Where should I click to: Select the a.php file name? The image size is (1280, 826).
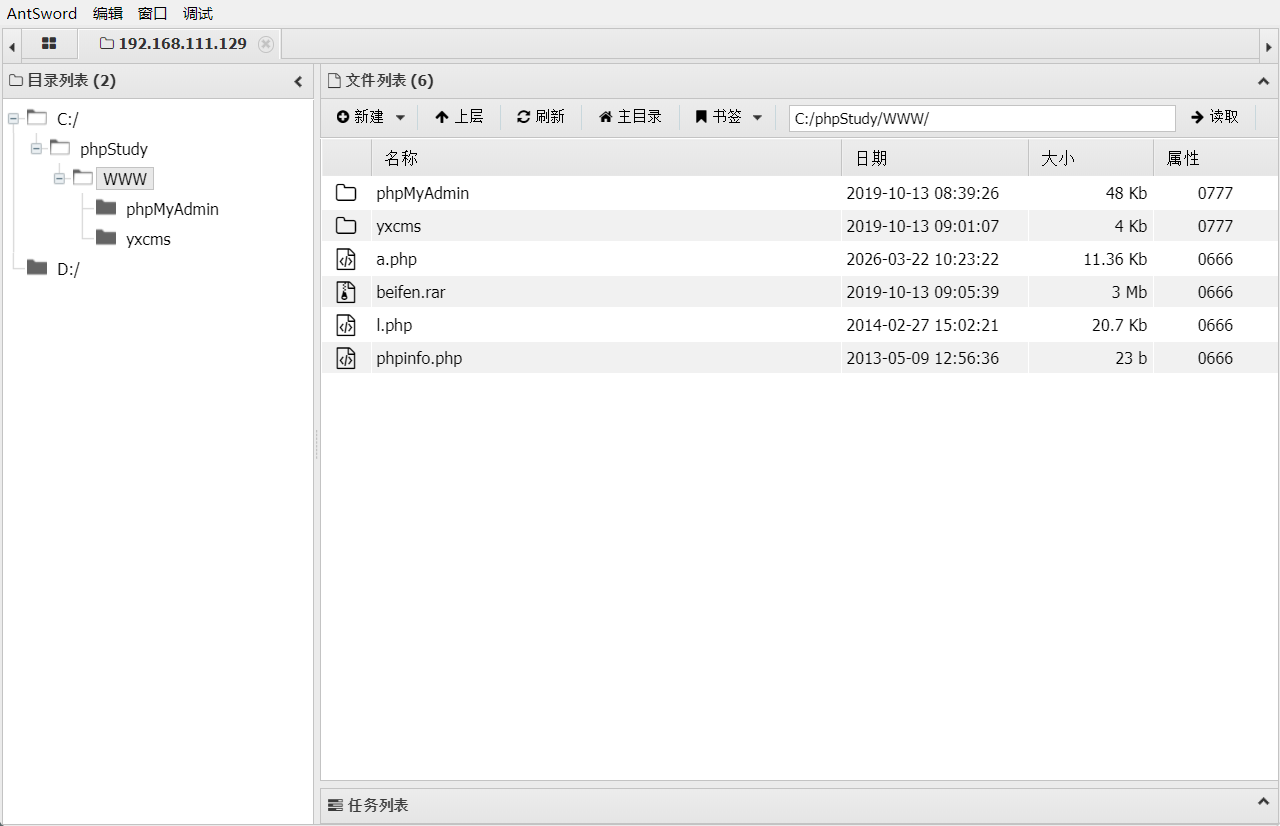(397, 259)
